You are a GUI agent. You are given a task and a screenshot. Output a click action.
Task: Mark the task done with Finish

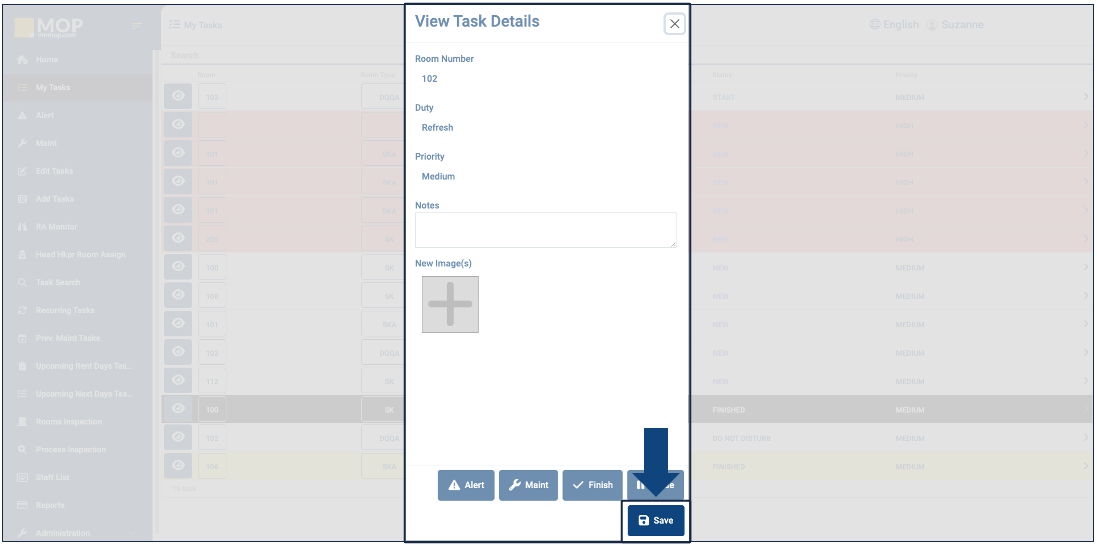coord(592,485)
